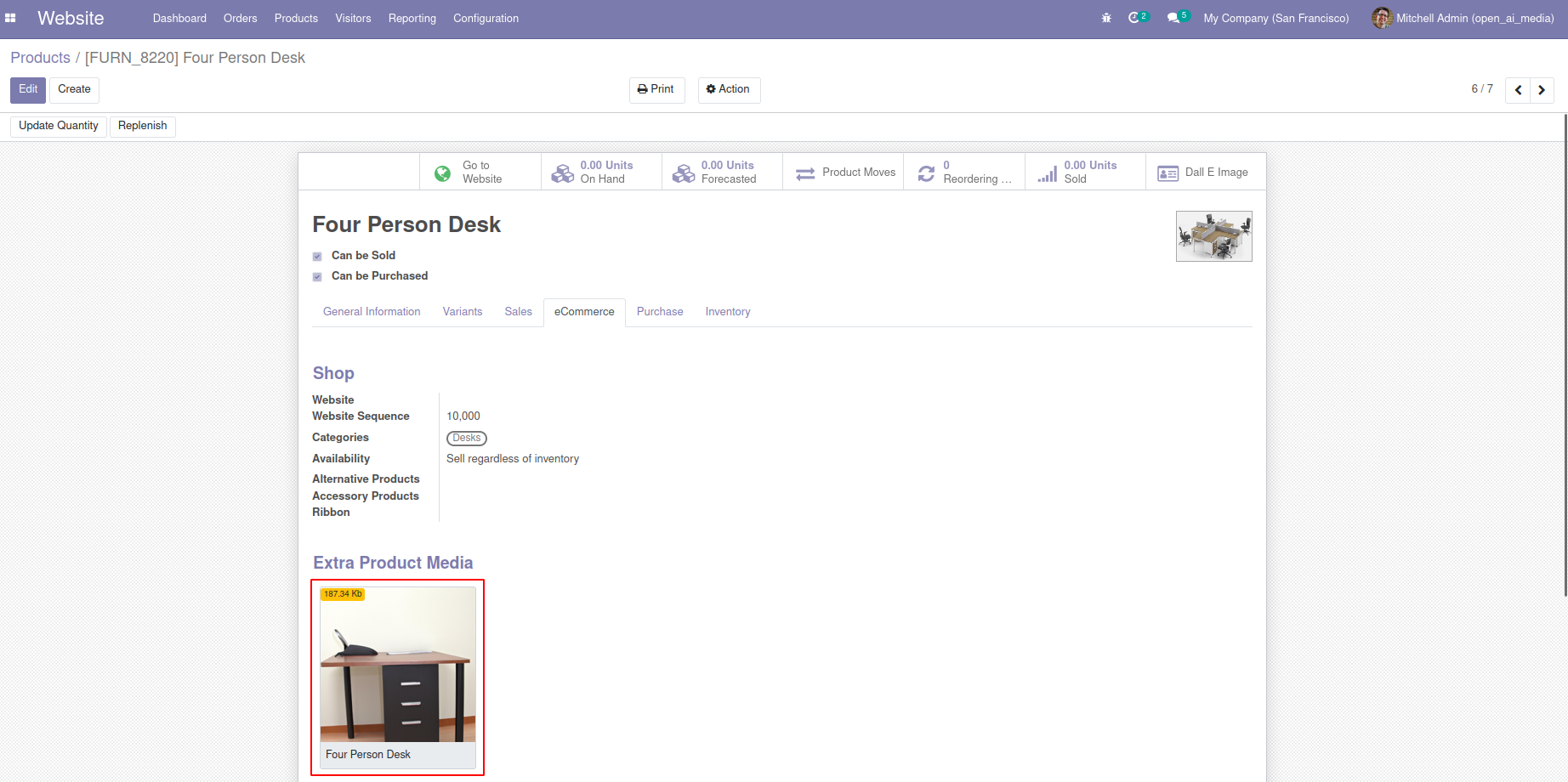Open the Reporting menu

(412, 18)
